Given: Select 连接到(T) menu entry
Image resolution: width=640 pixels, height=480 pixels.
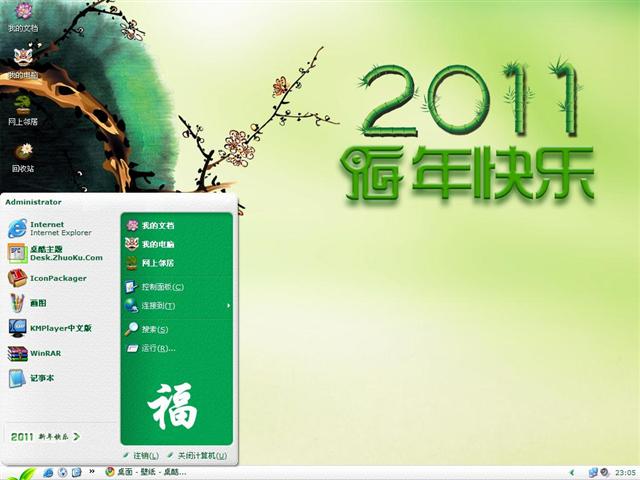Looking at the screenshot, I should click(150, 305).
